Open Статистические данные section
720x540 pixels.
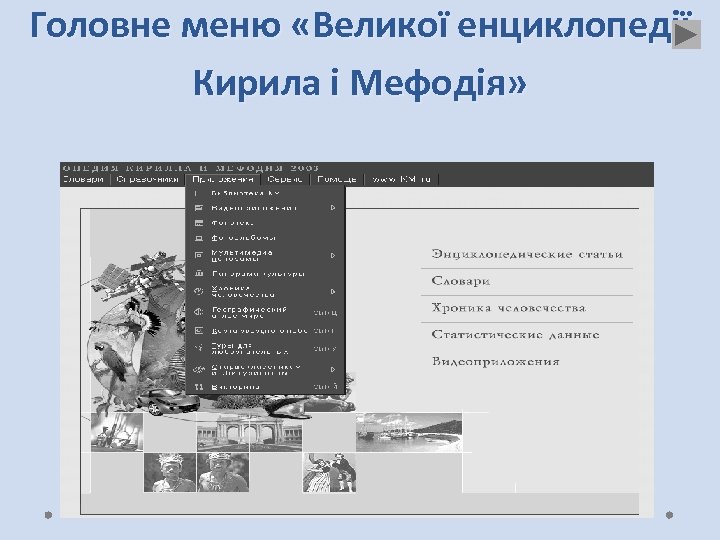pyautogui.click(x=516, y=334)
